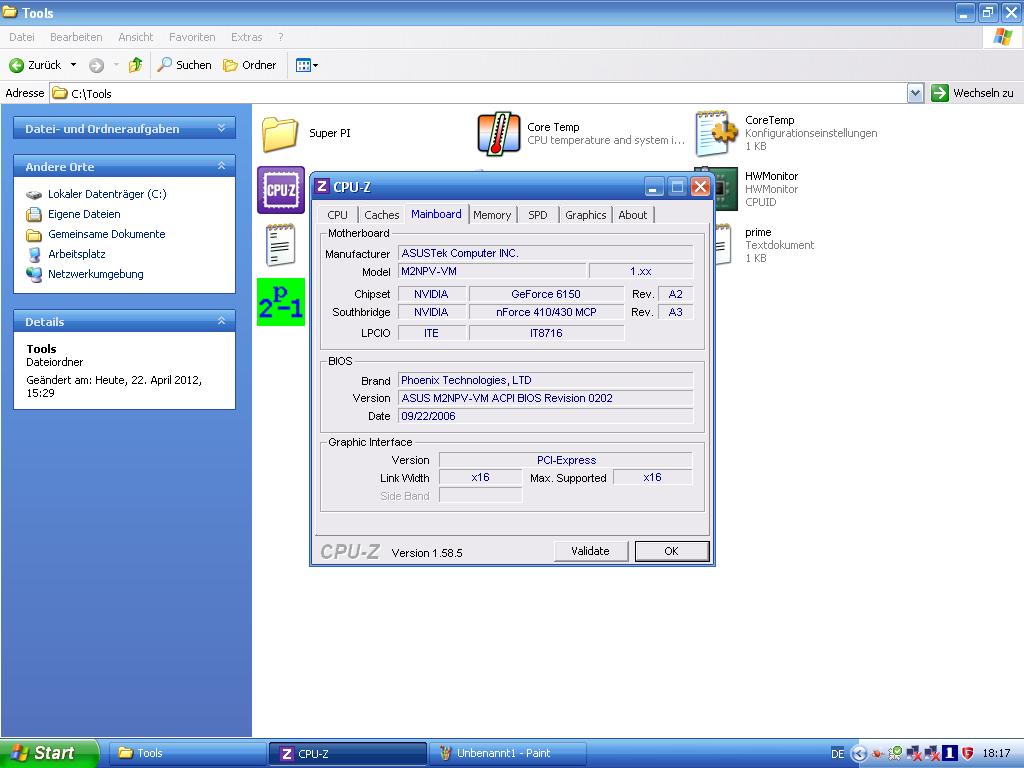The width and height of the screenshot is (1024, 768).
Task: Expand hidden tray icons arrow
Action: (x=859, y=754)
